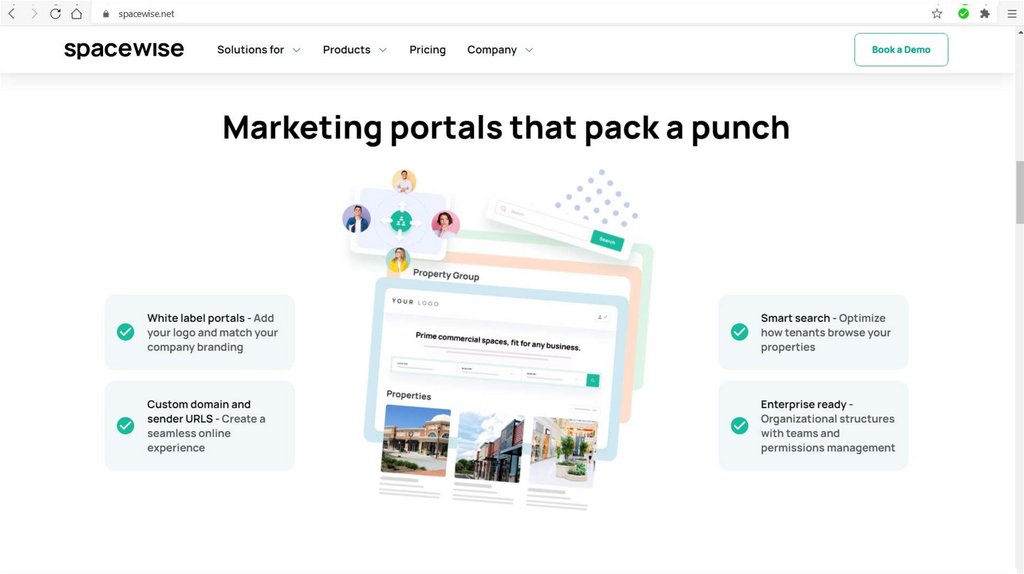Open the browser home page icon

tap(76, 13)
